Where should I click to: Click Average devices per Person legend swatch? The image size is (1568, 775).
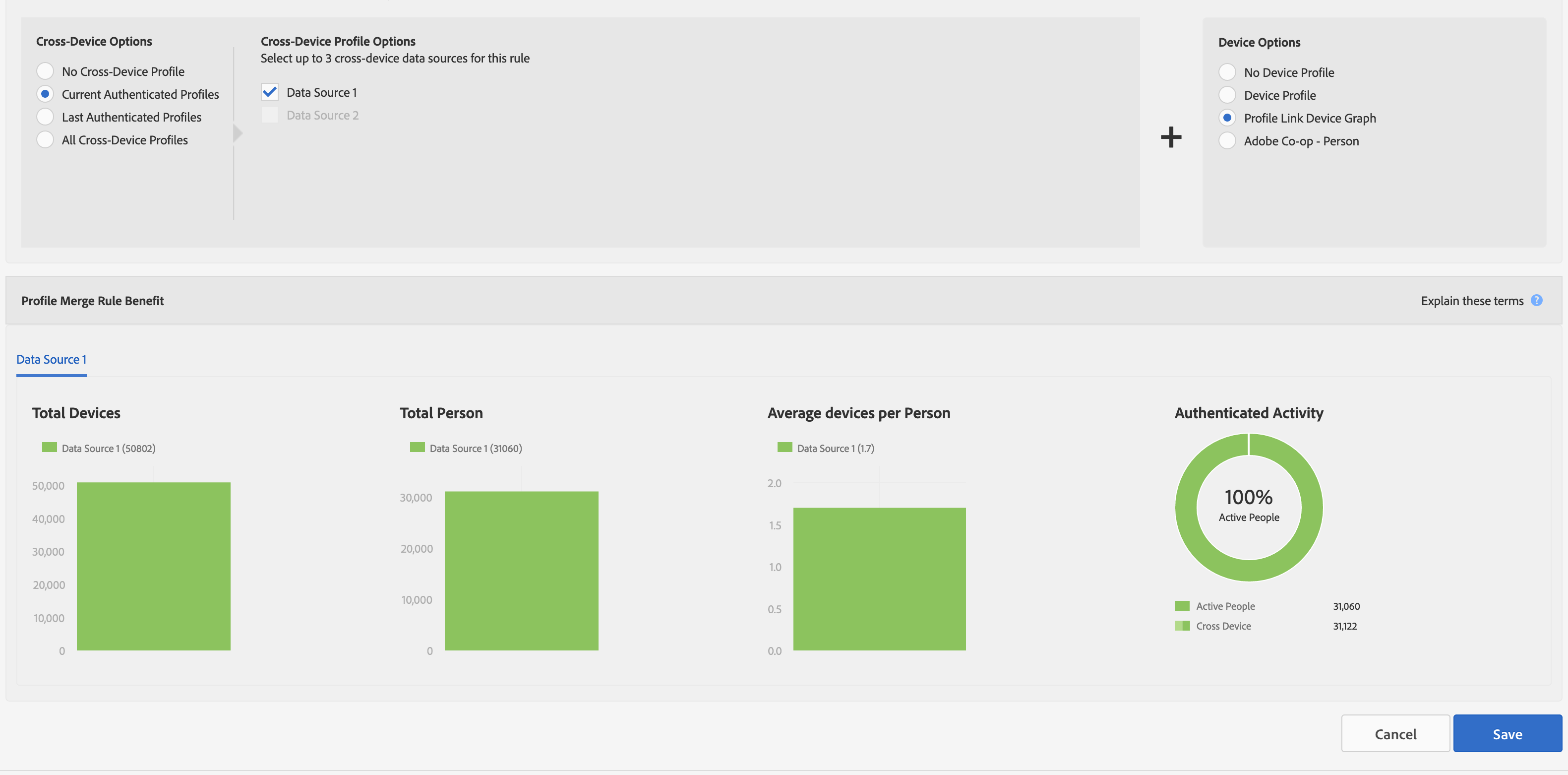click(x=784, y=448)
